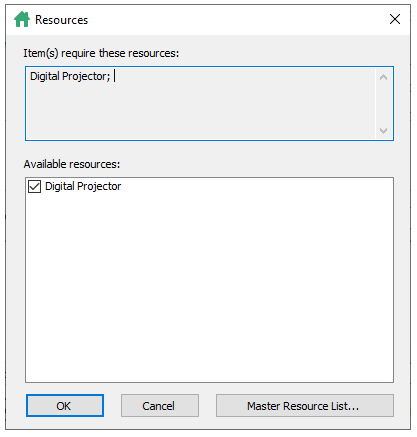Place cursor after the semicolon in the text box

coord(113,76)
